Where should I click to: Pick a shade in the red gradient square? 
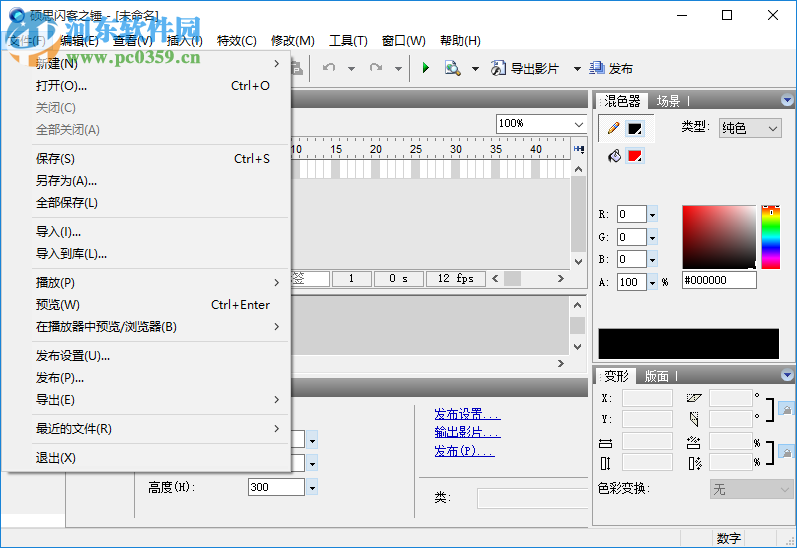pos(719,237)
